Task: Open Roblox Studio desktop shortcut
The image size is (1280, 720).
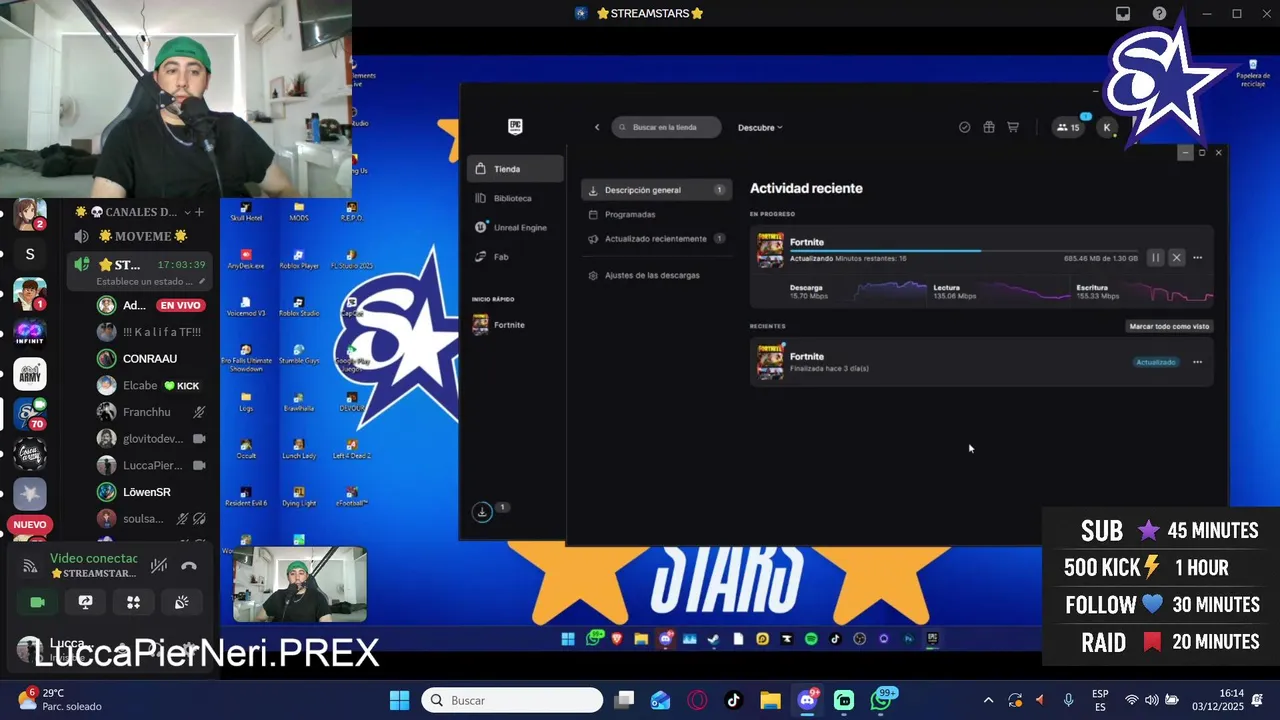Action: coord(298,307)
